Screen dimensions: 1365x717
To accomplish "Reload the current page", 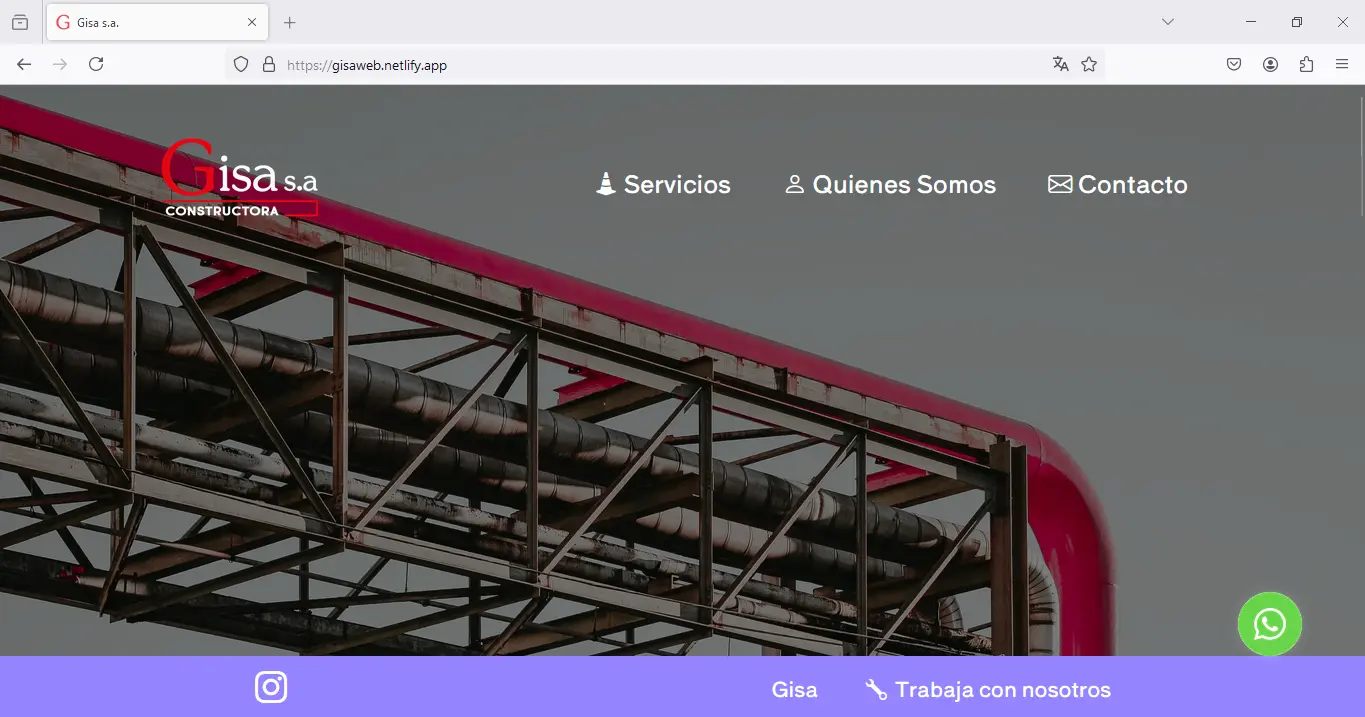I will tap(96, 64).
